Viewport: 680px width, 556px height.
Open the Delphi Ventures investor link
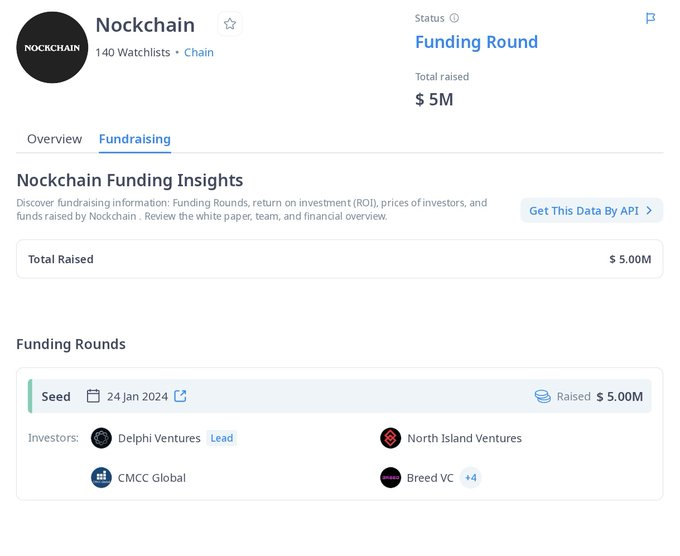159,438
